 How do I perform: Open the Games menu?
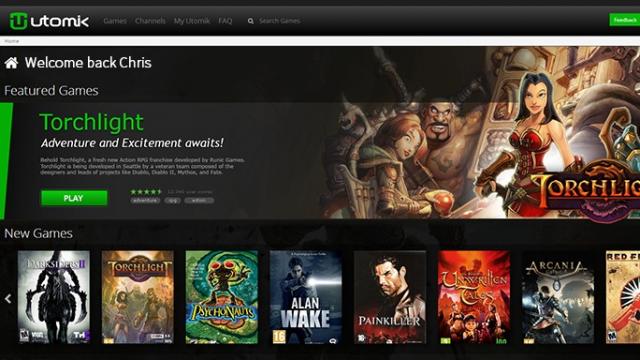click(115, 21)
